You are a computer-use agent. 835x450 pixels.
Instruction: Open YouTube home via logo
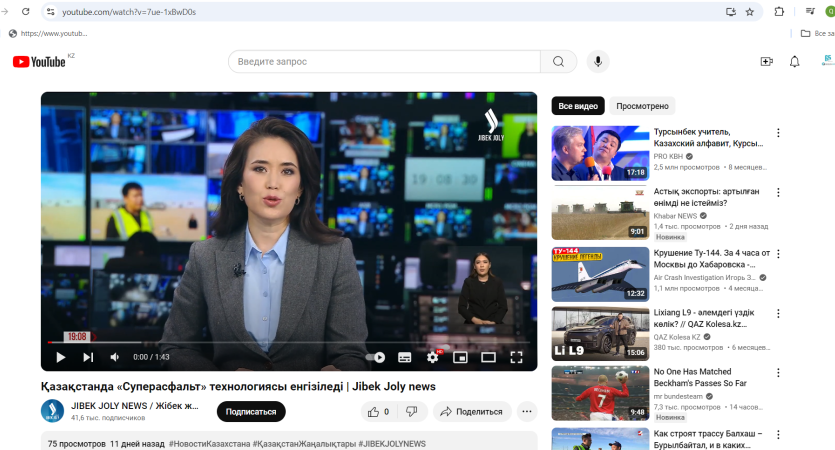39,62
